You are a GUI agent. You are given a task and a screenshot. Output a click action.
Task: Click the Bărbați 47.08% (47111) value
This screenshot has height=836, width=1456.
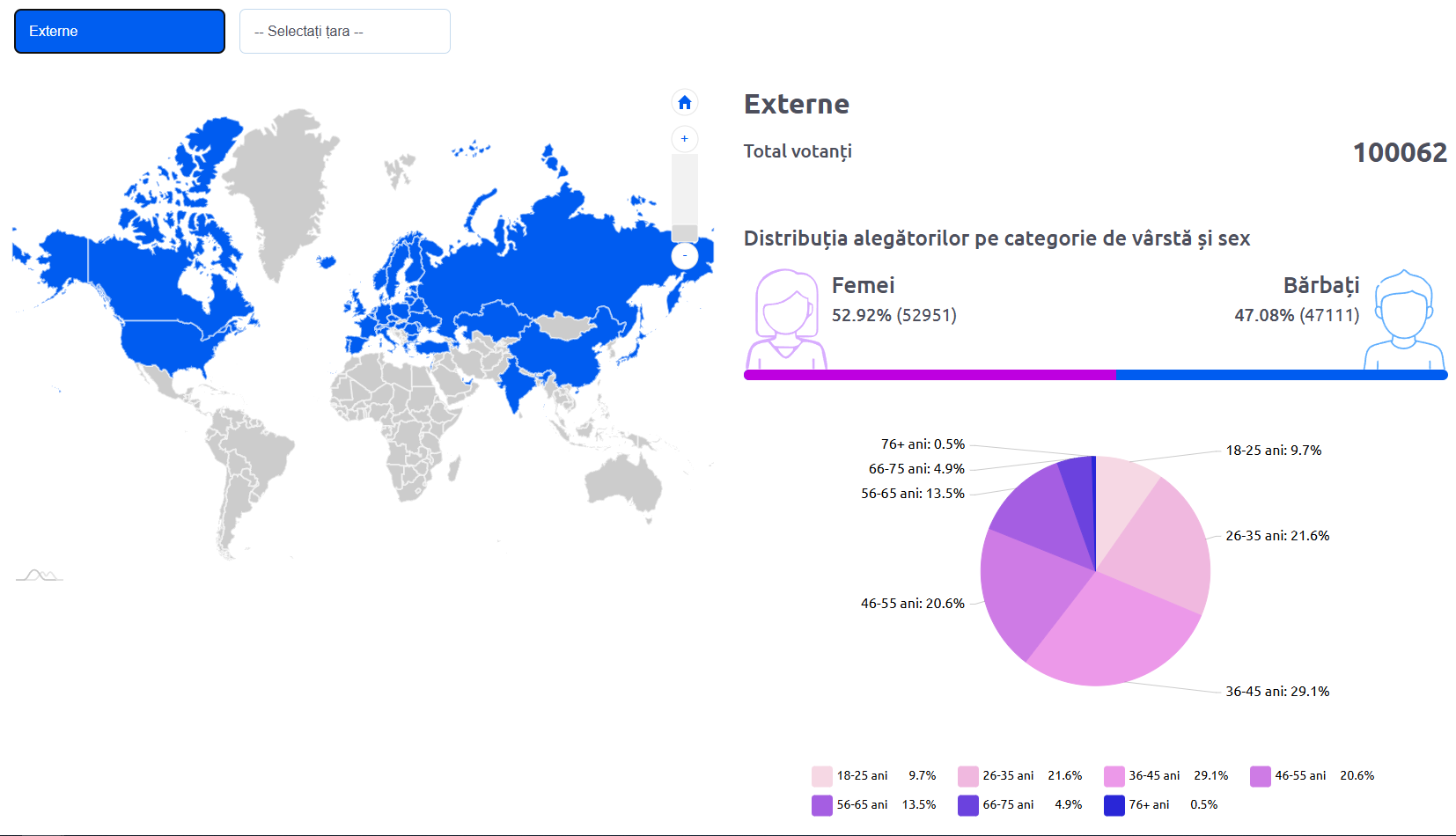1297,315
